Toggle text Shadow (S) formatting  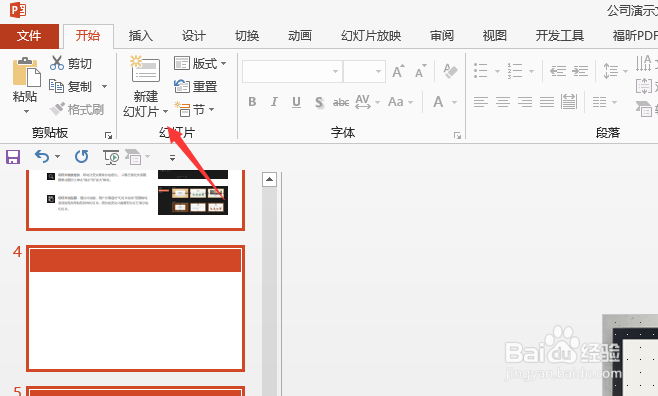[x=319, y=102]
